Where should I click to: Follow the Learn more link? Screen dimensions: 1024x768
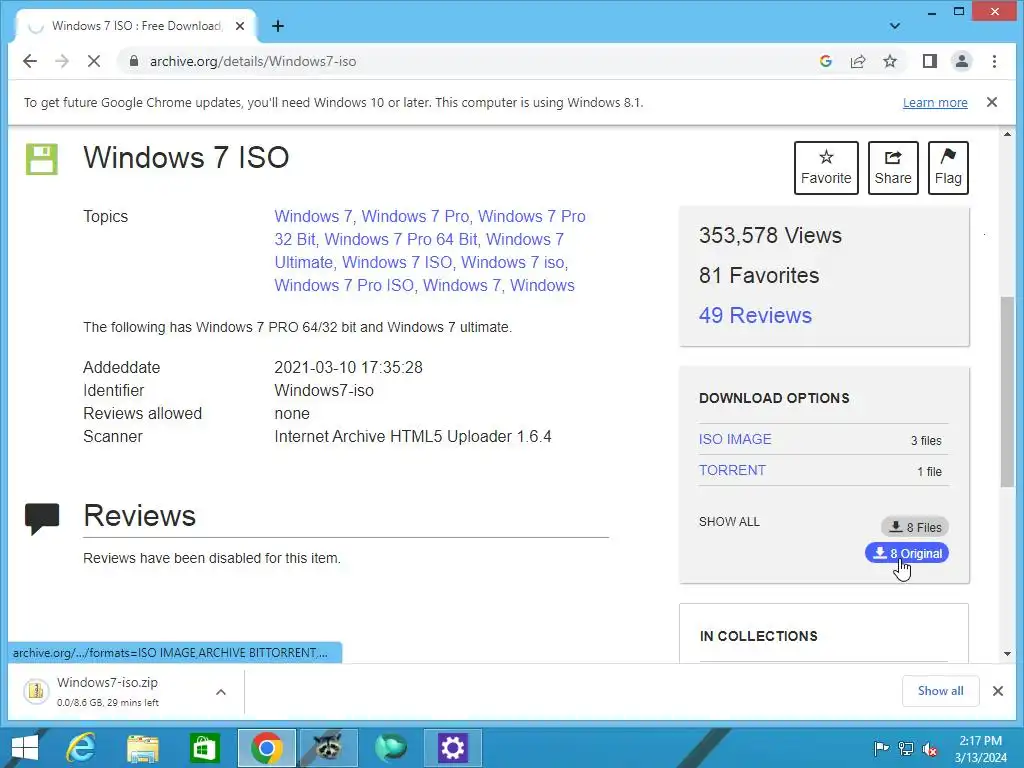pos(935,103)
